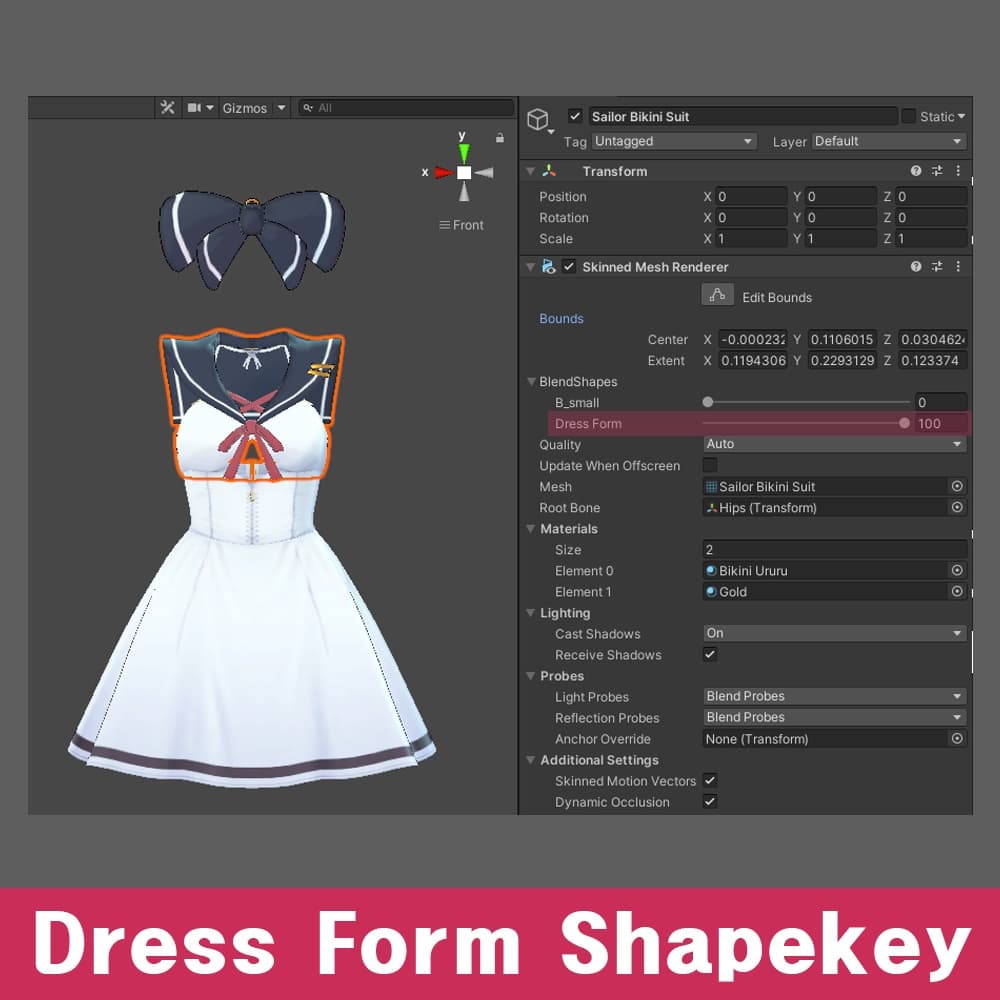
Task: Click the Edit Bounds icon button
Action: 715,296
